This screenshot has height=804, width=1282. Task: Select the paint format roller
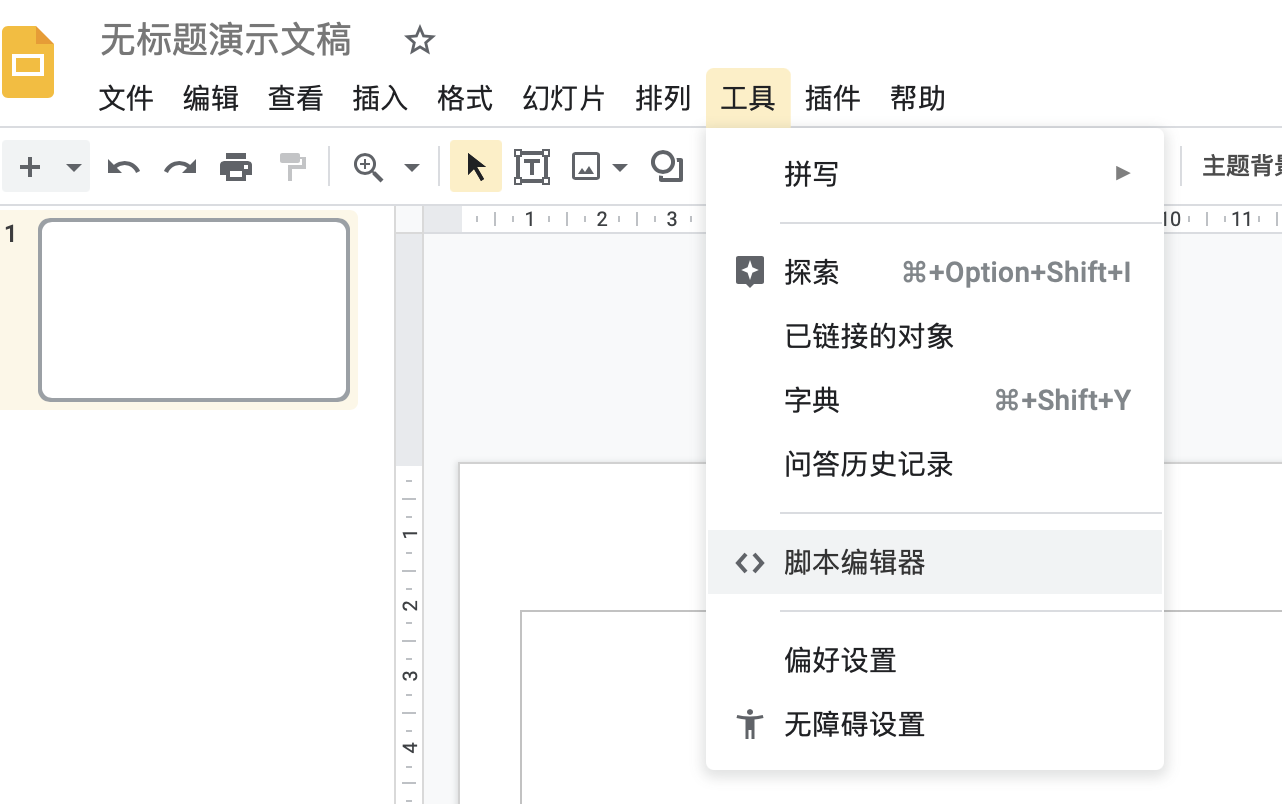click(x=293, y=167)
